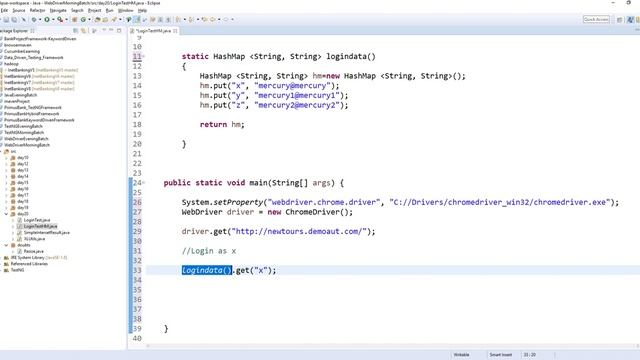Image resolution: width=640 pixels, height=360 pixels.
Task: Select XLUtils.java in Package Explorer
Action: (x=34, y=239)
